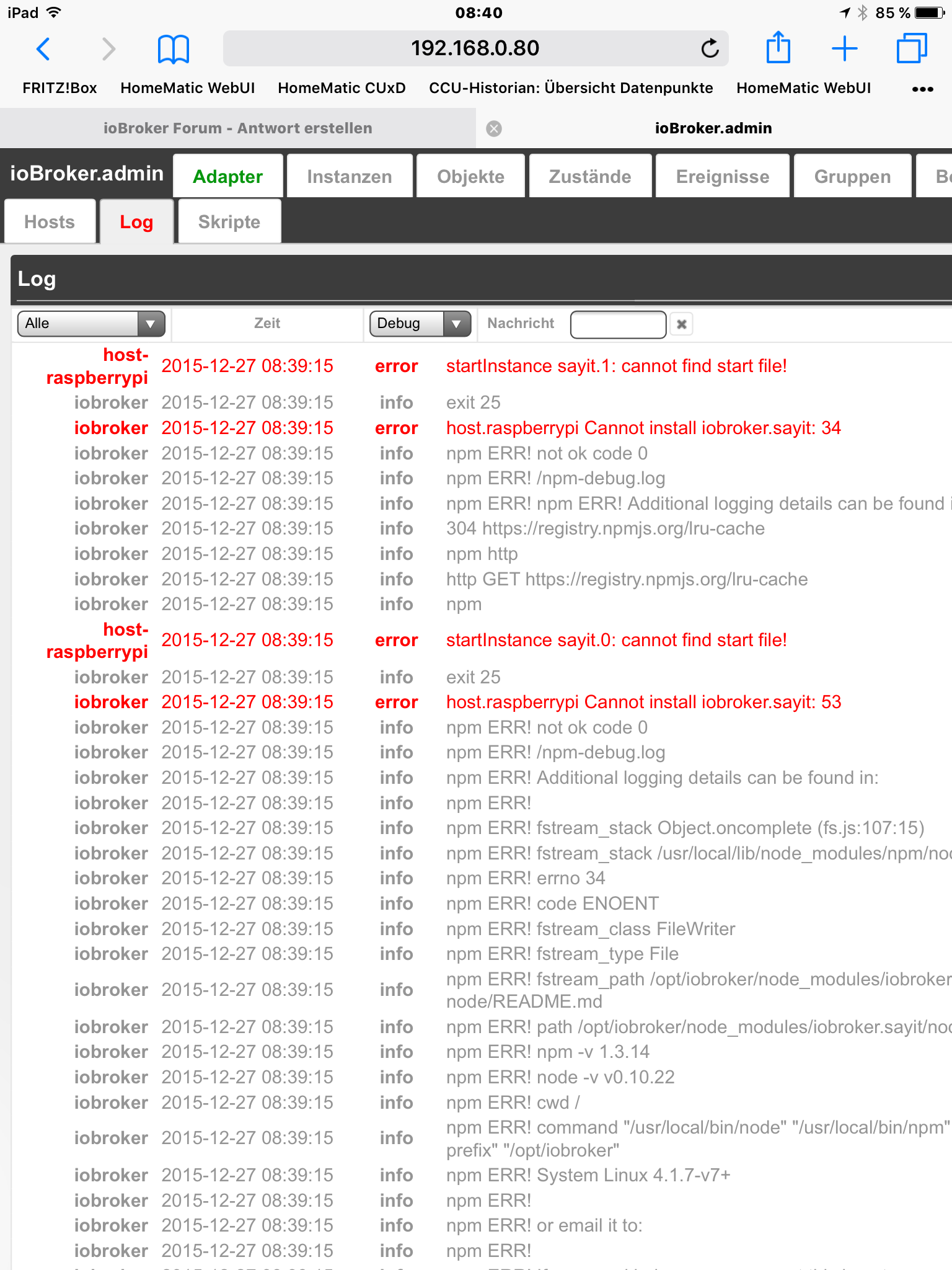Close the ioBroker.admin tab with the X icon
This screenshot has width=952, height=1270.
pyautogui.click(x=494, y=128)
